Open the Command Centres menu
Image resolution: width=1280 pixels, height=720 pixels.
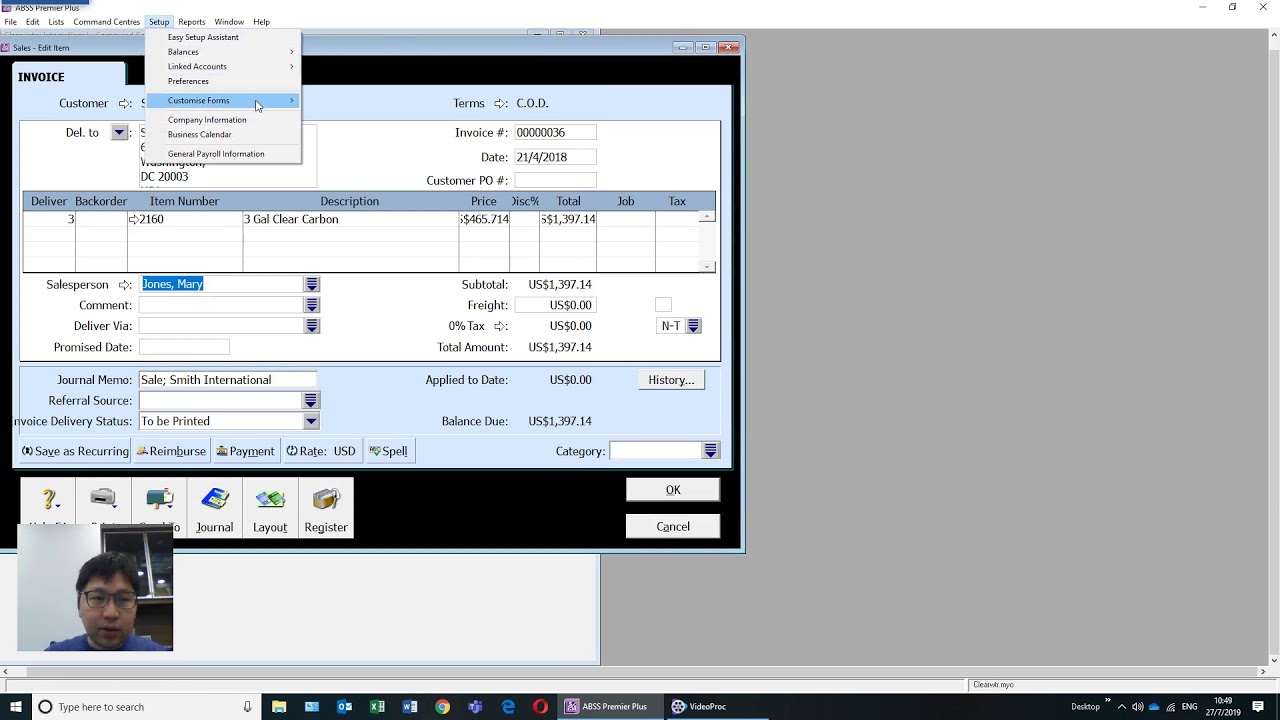(106, 22)
